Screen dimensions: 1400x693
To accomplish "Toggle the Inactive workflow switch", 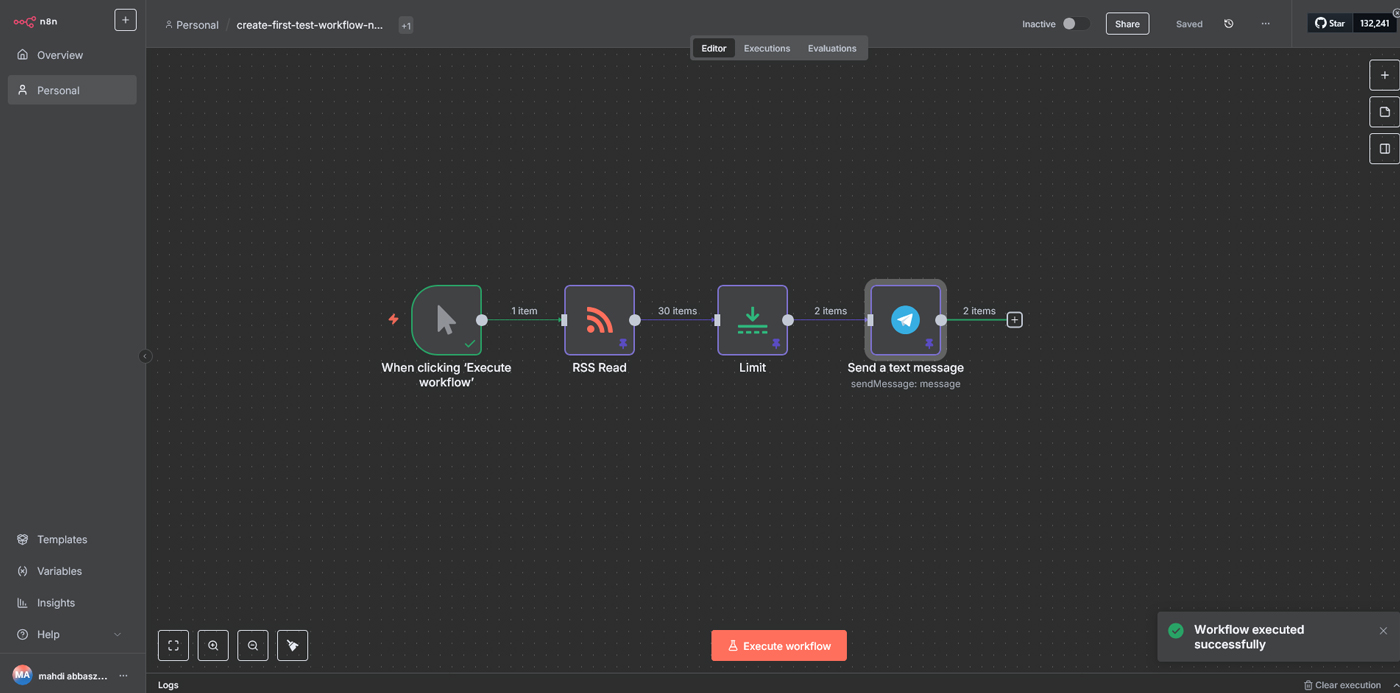I will (x=1075, y=24).
